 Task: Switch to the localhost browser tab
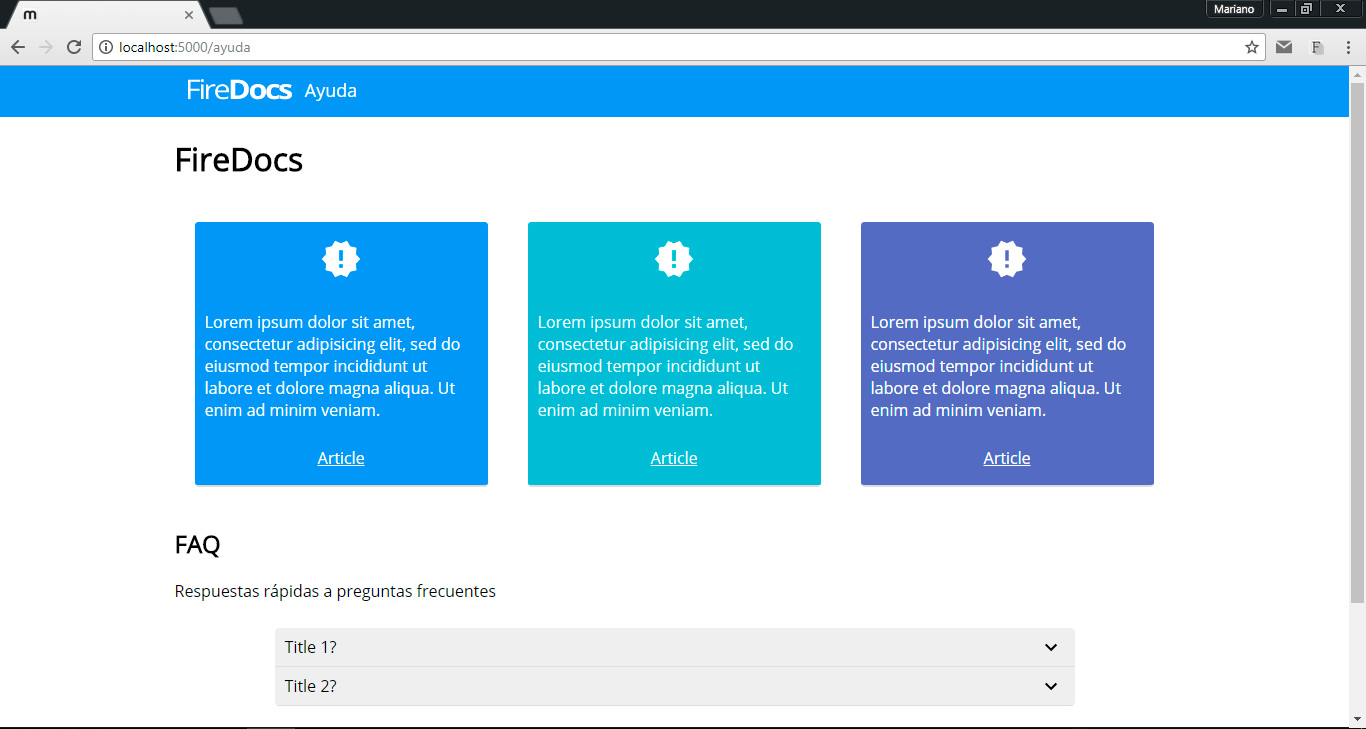(100, 15)
